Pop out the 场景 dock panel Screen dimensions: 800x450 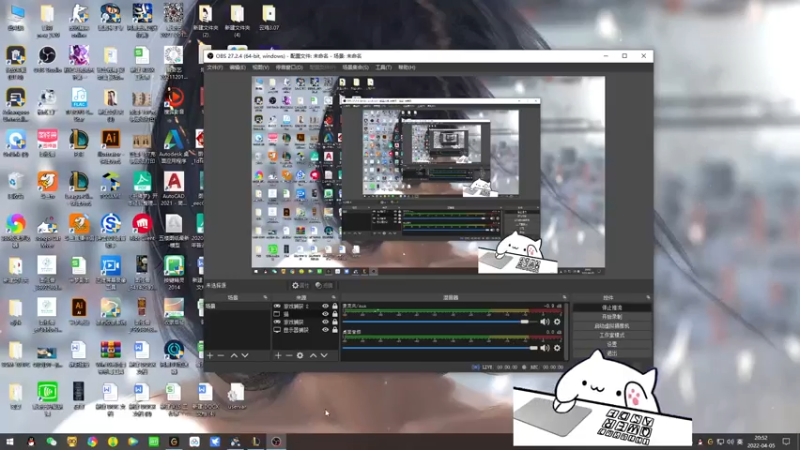pyautogui.click(x=265, y=297)
